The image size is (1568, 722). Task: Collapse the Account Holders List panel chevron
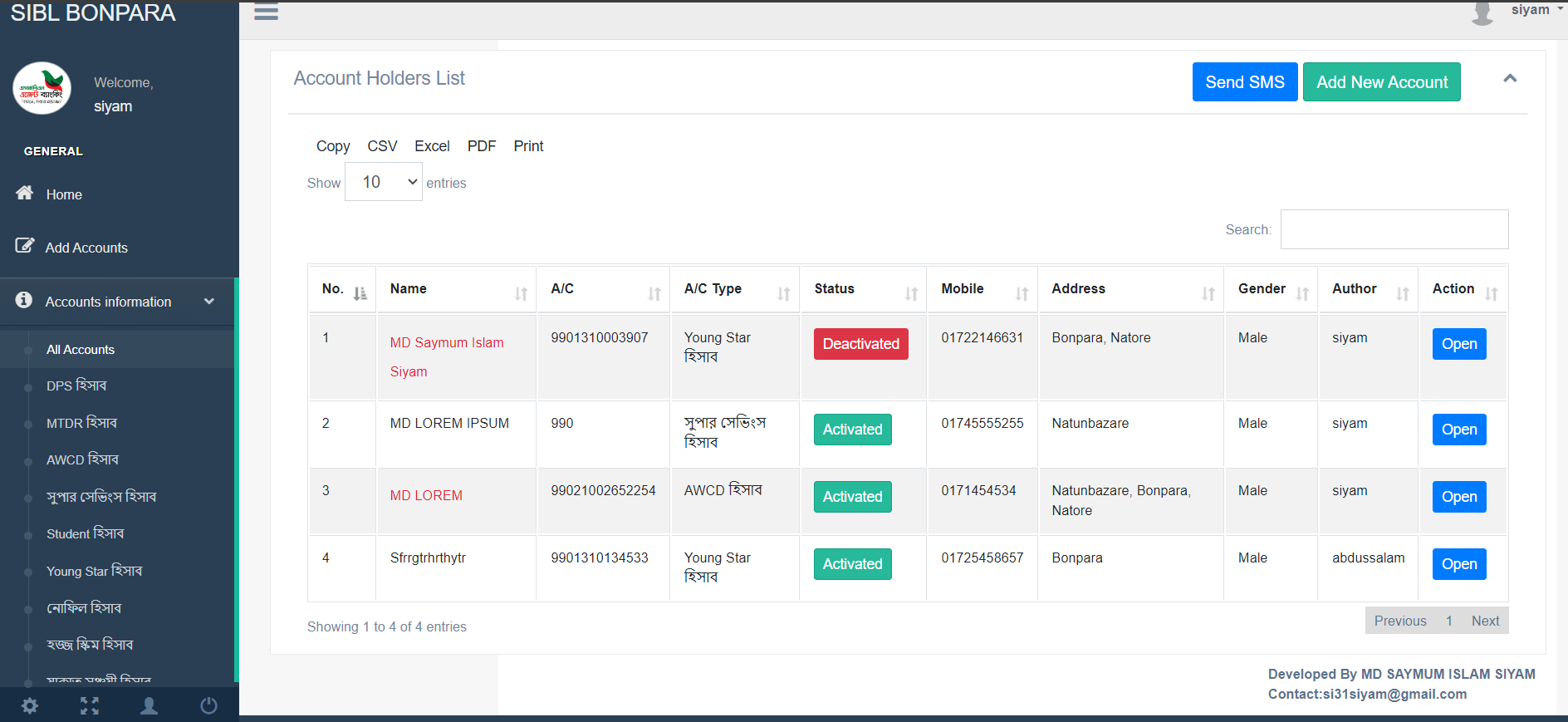coord(1510,78)
